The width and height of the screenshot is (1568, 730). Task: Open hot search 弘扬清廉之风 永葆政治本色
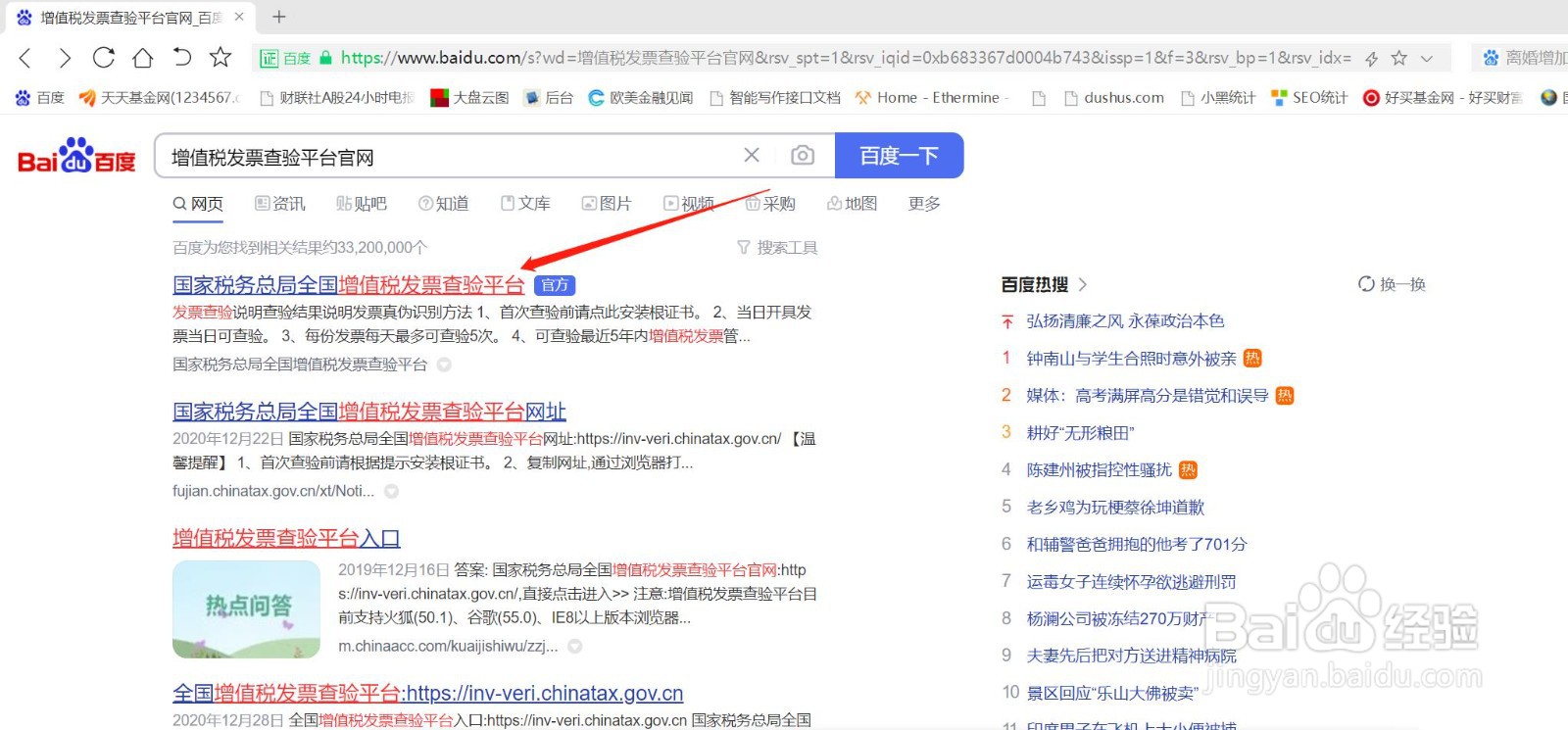coord(1125,321)
